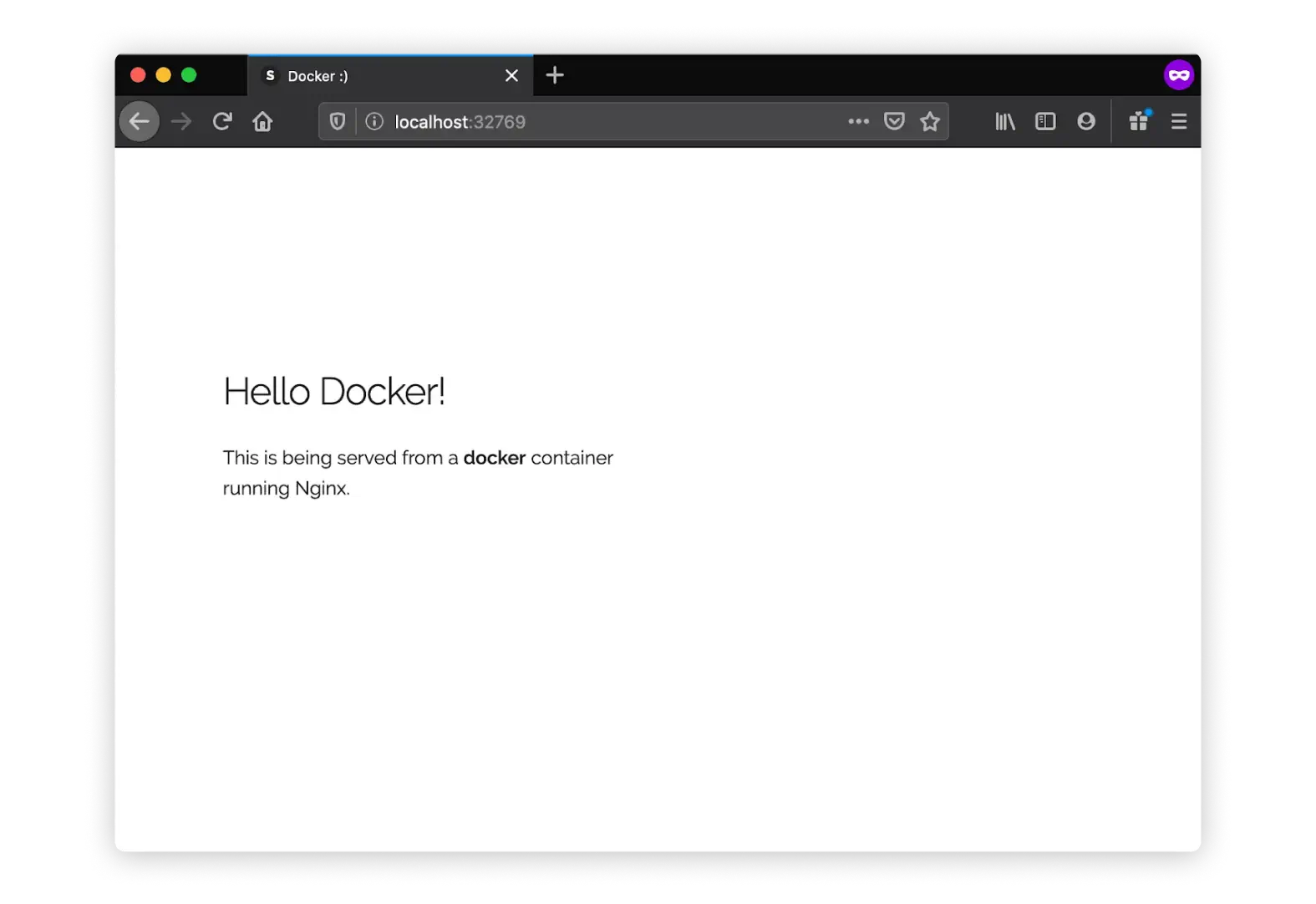Click the forward navigation arrow
1316x904 pixels.
(x=181, y=122)
